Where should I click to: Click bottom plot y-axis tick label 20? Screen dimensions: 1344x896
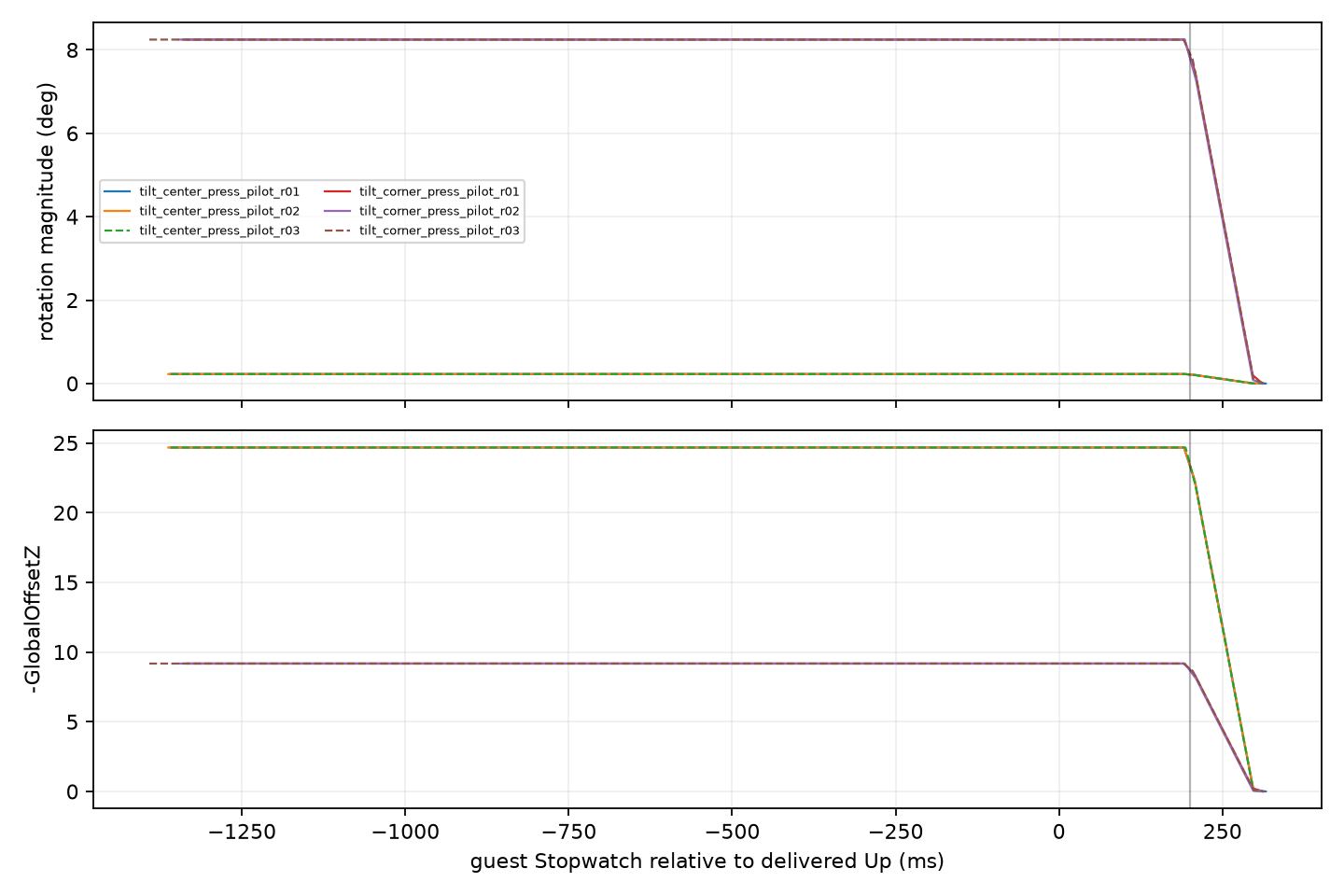coord(67,513)
